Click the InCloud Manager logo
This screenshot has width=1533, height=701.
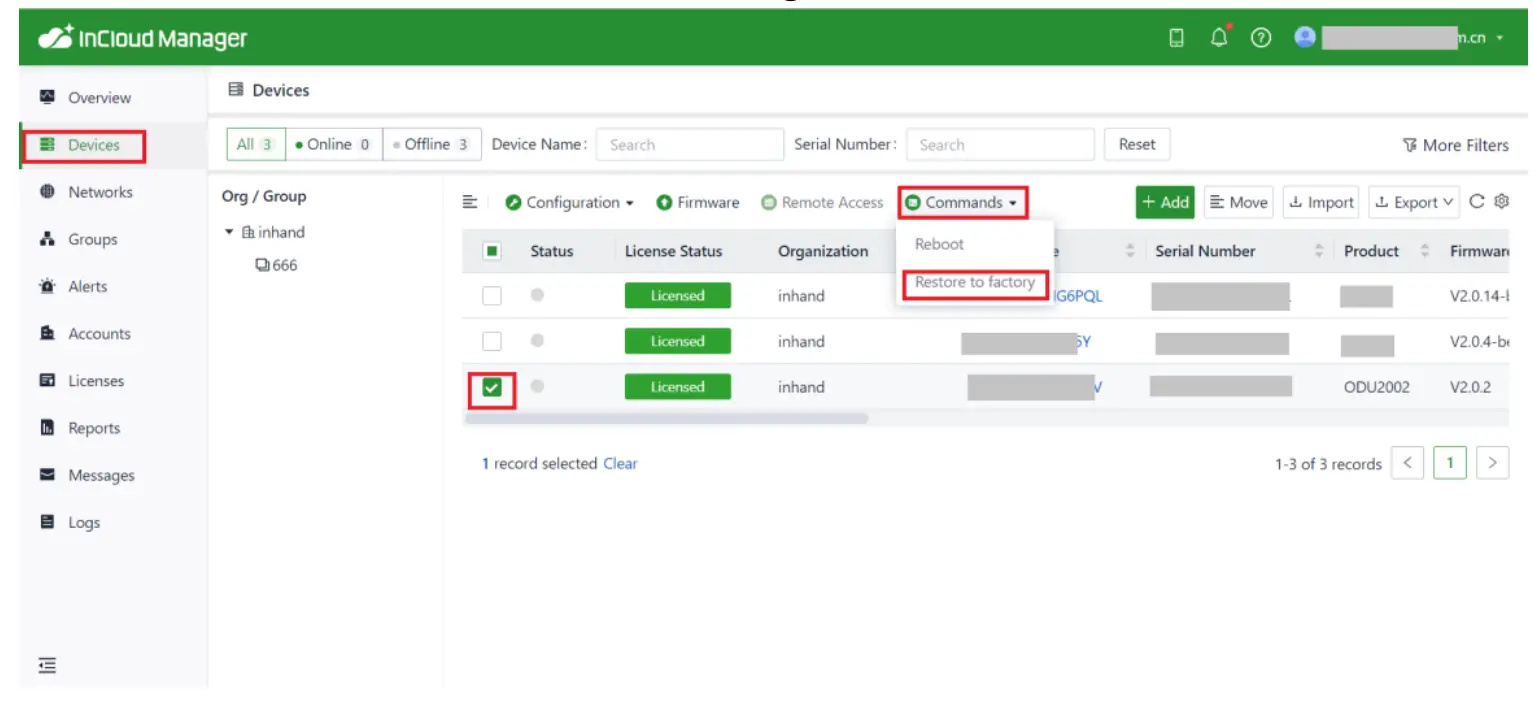coord(143,38)
